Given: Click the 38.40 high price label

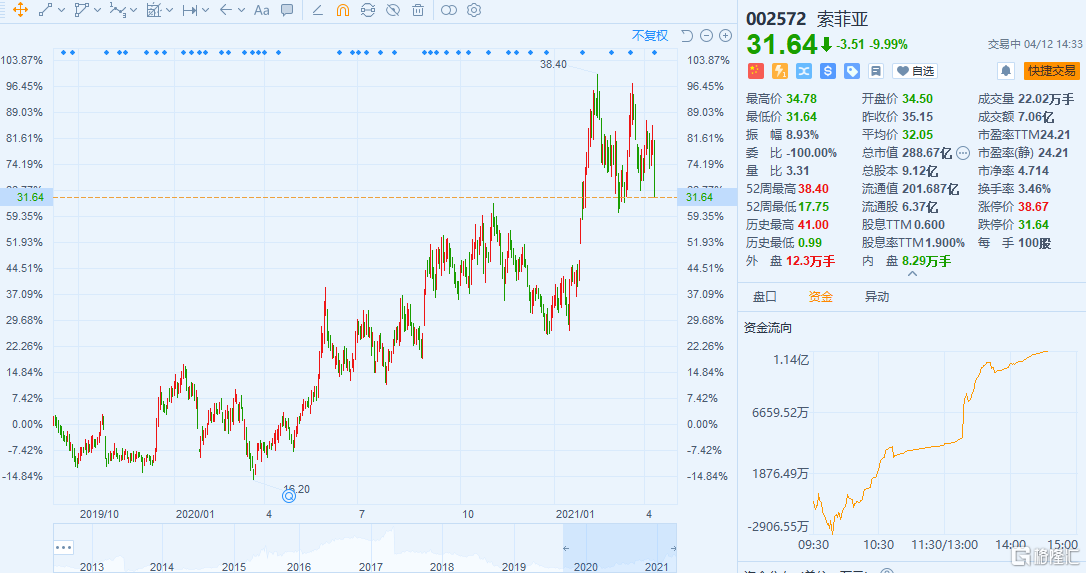Looking at the screenshot, I should [x=553, y=64].
